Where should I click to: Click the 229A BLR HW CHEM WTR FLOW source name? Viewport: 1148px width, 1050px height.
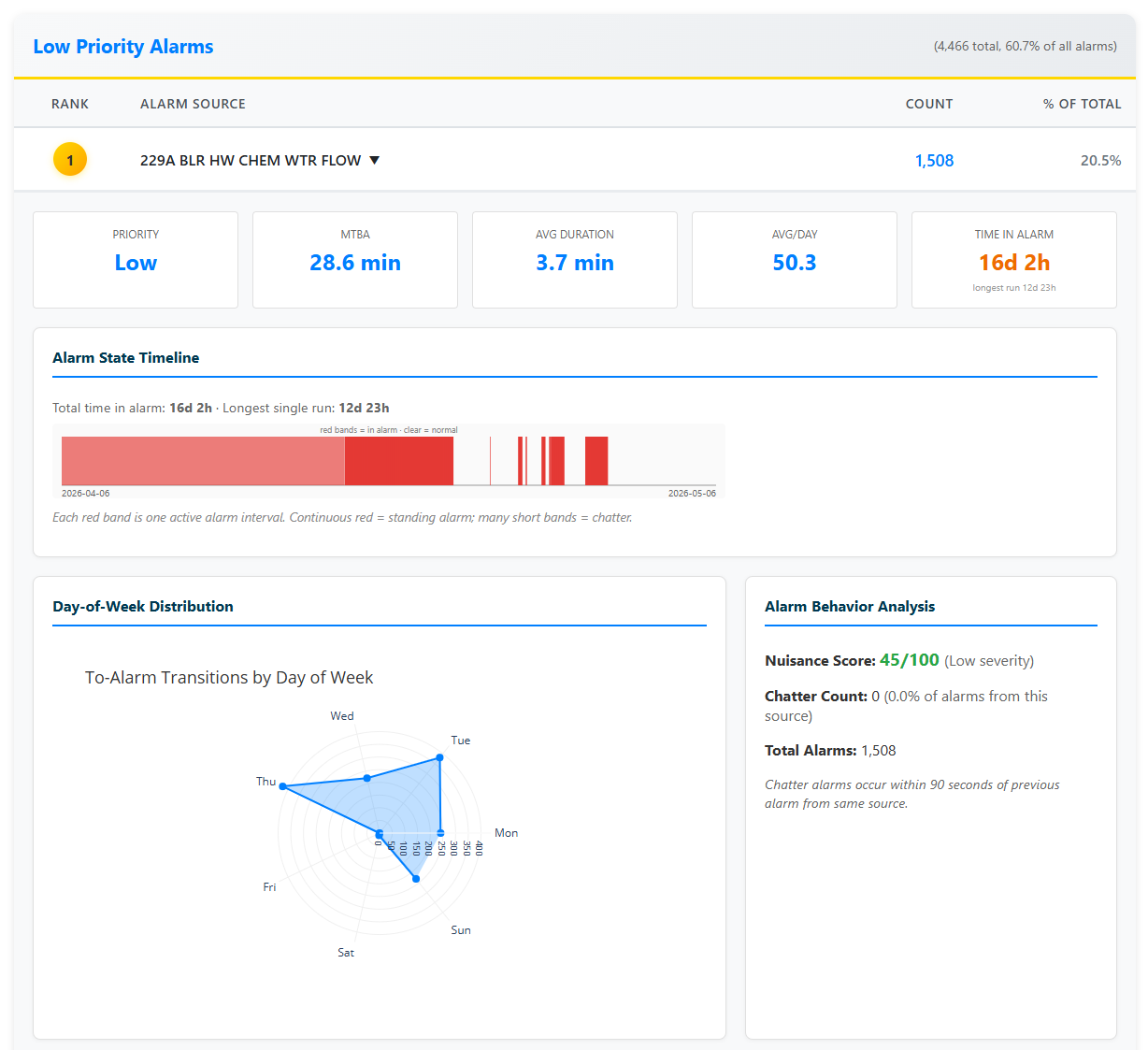tap(251, 160)
